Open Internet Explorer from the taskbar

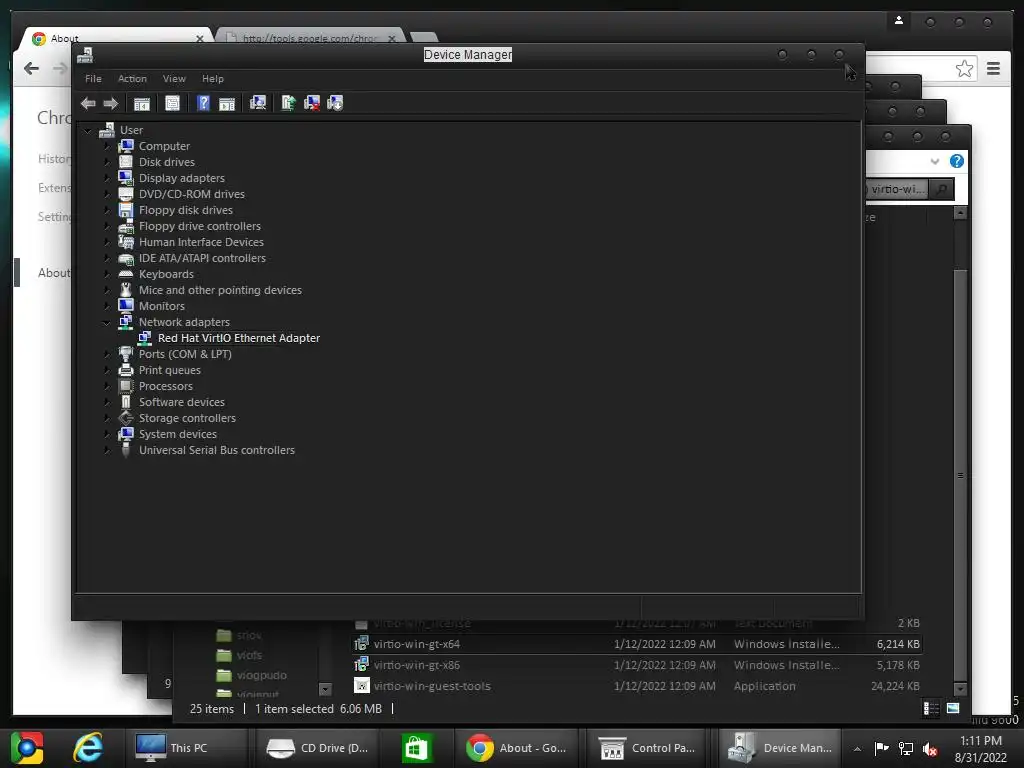pos(88,748)
